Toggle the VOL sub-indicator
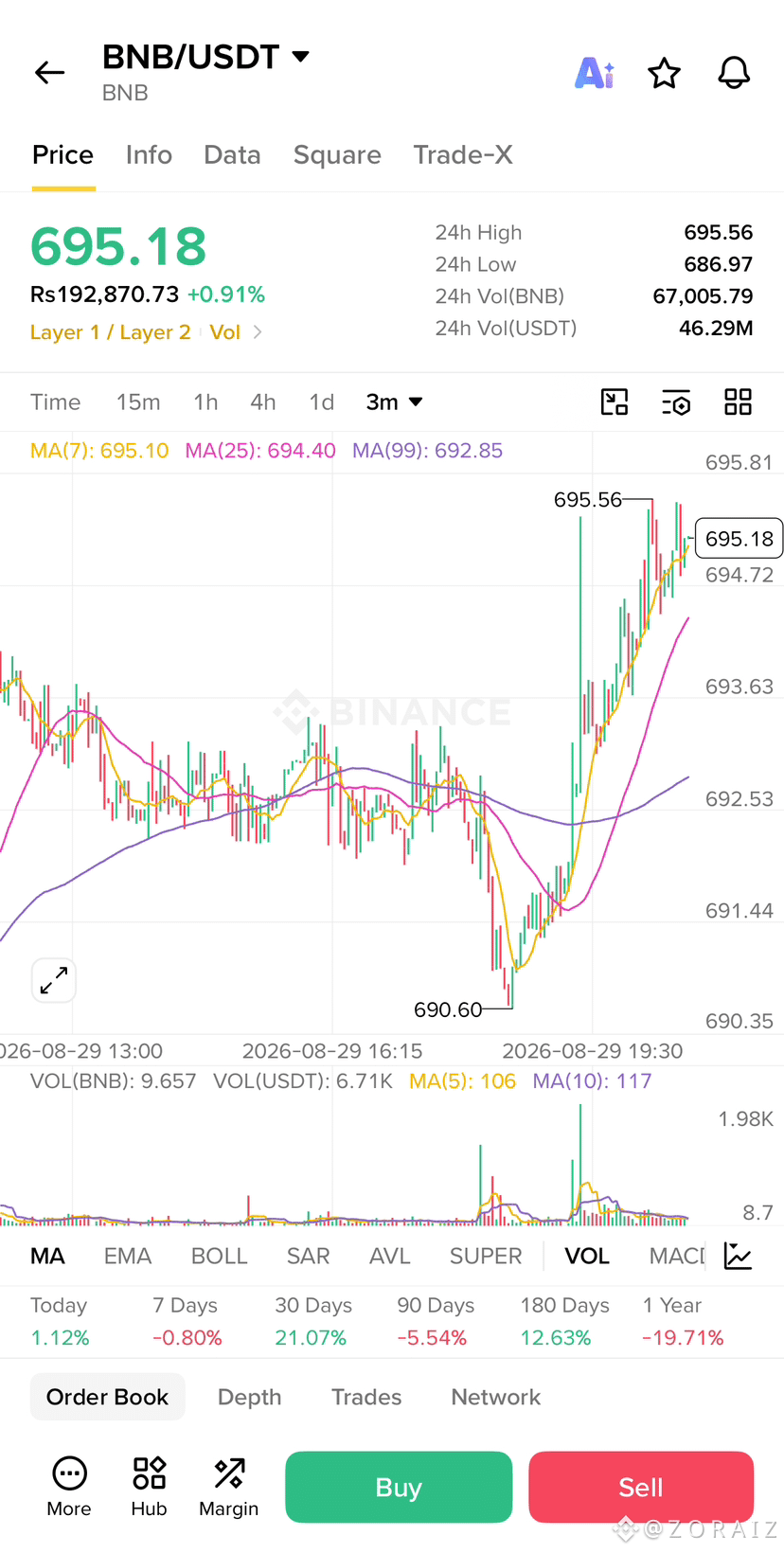This screenshot has height=1553, width=784. pos(587,1256)
